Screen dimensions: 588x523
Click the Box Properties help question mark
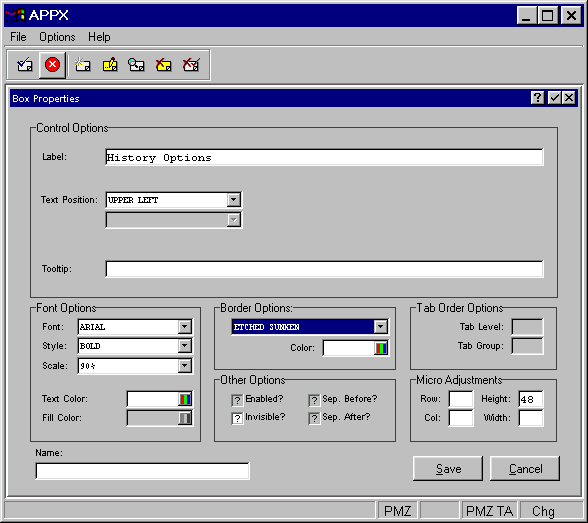pyautogui.click(x=538, y=98)
